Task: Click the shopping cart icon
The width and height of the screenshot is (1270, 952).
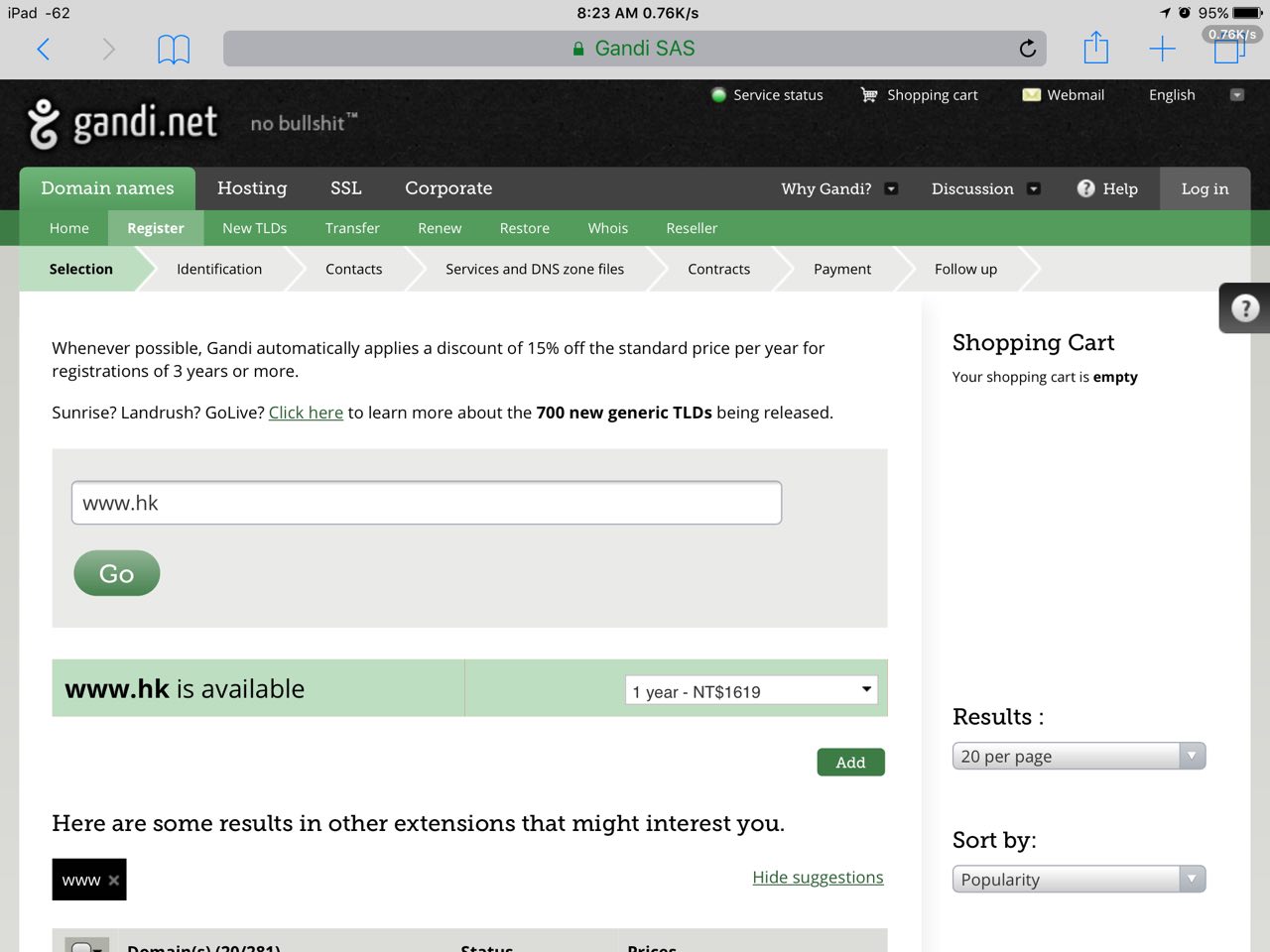Action: (x=869, y=95)
